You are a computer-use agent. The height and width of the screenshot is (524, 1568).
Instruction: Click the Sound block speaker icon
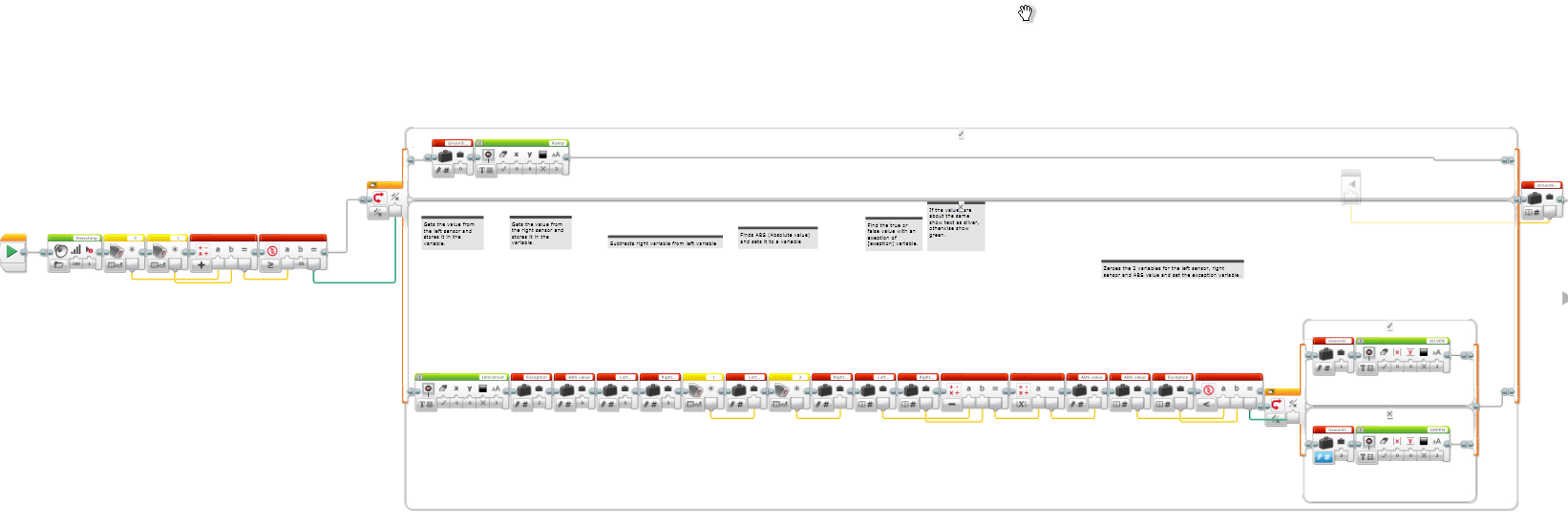[x=61, y=250]
